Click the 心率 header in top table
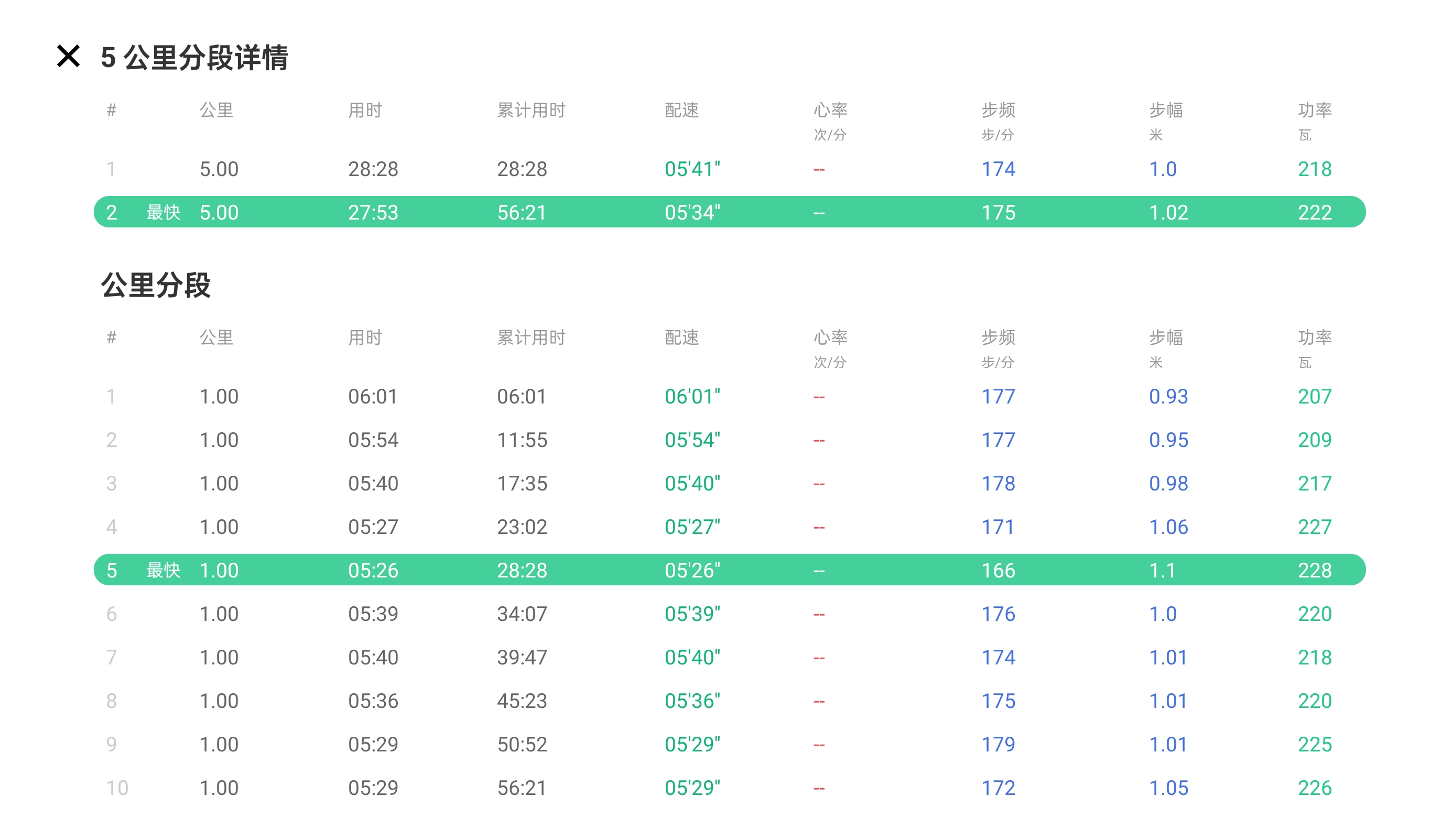This screenshot has width=1453, height=840. pos(830,110)
